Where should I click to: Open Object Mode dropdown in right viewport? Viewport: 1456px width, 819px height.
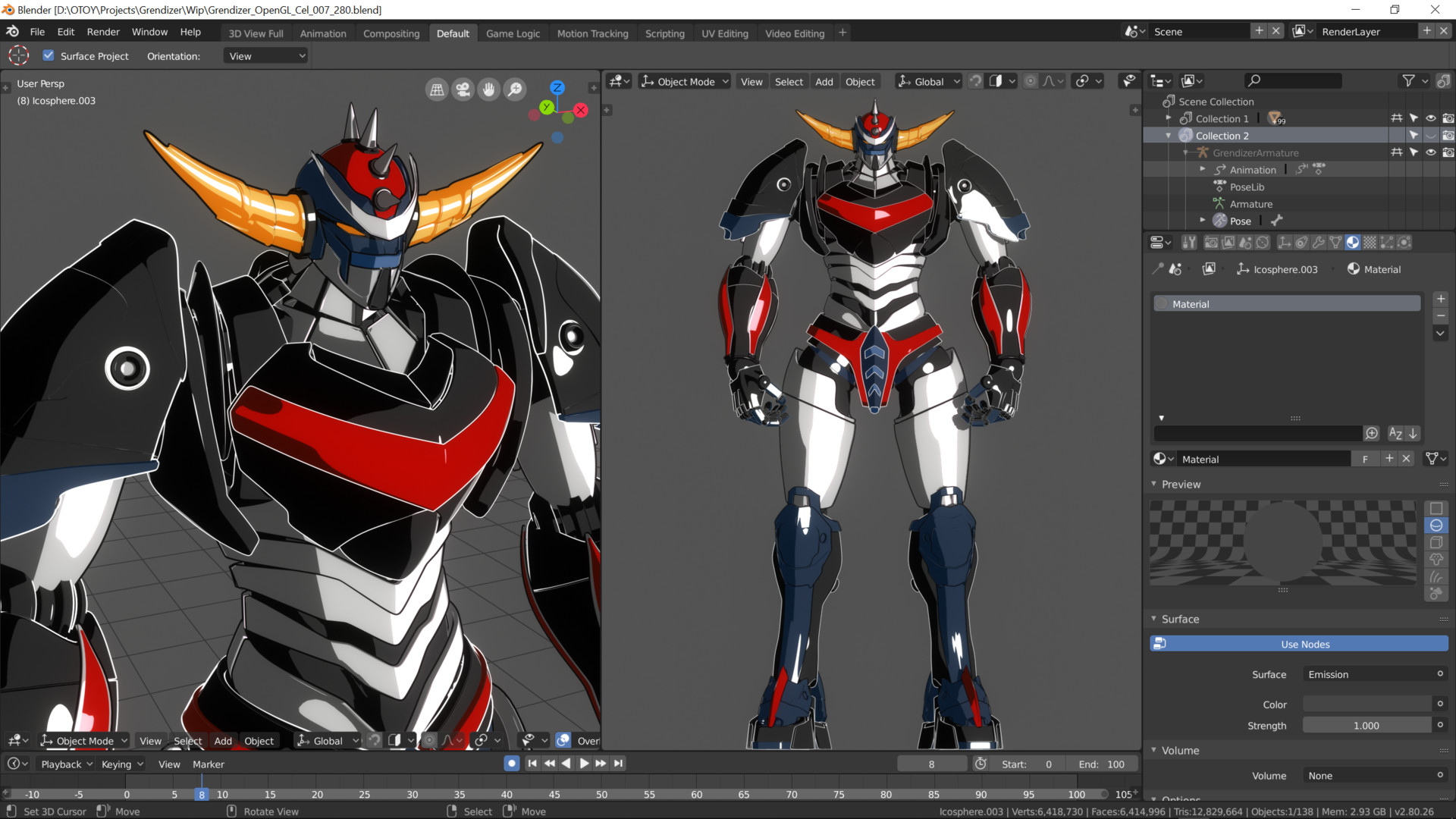[685, 81]
